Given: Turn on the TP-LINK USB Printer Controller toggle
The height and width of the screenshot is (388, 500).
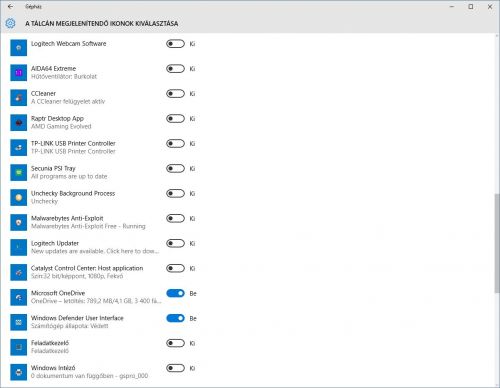Looking at the screenshot, I should point(175,144).
